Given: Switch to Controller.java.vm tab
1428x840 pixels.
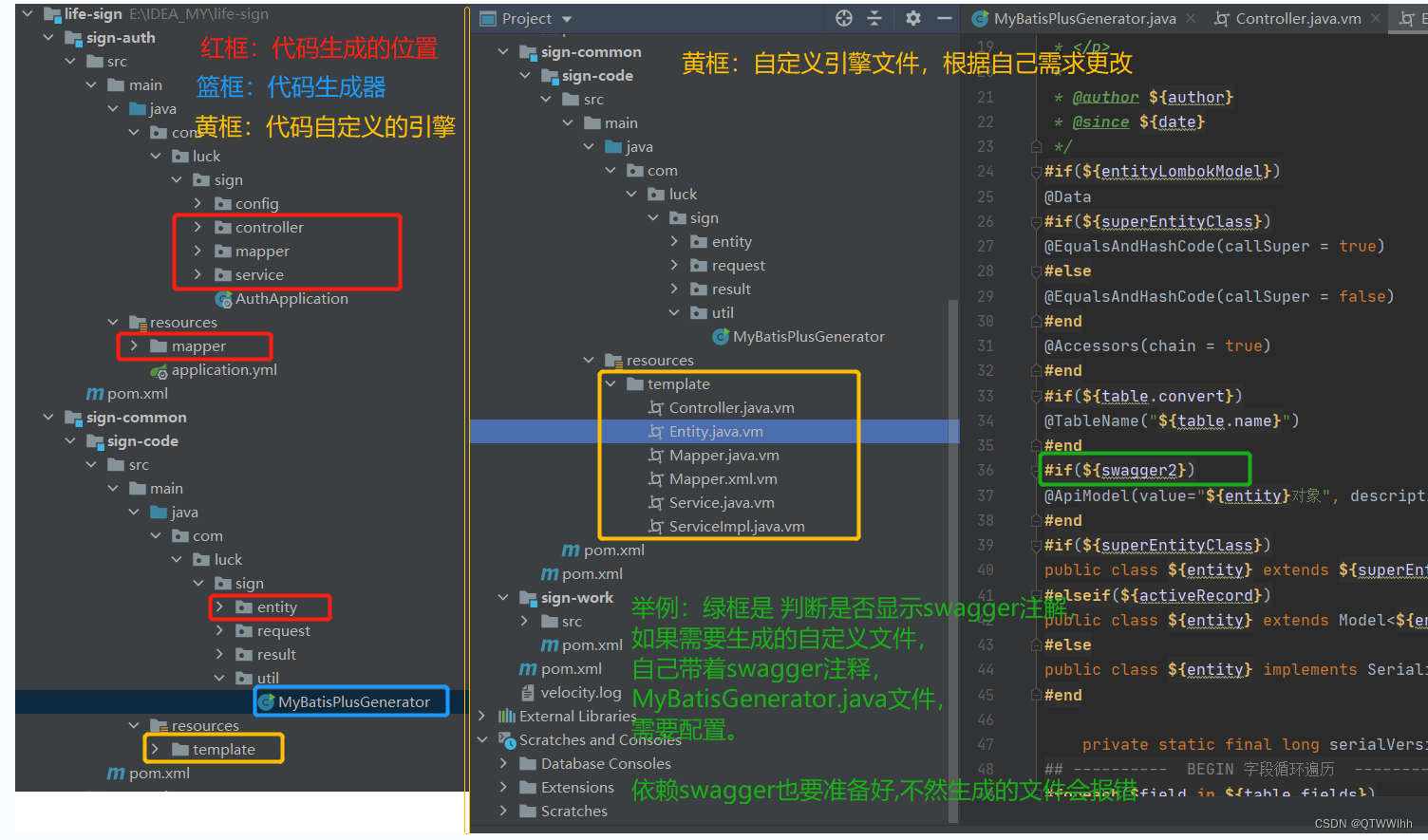Looking at the screenshot, I should [x=1298, y=18].
